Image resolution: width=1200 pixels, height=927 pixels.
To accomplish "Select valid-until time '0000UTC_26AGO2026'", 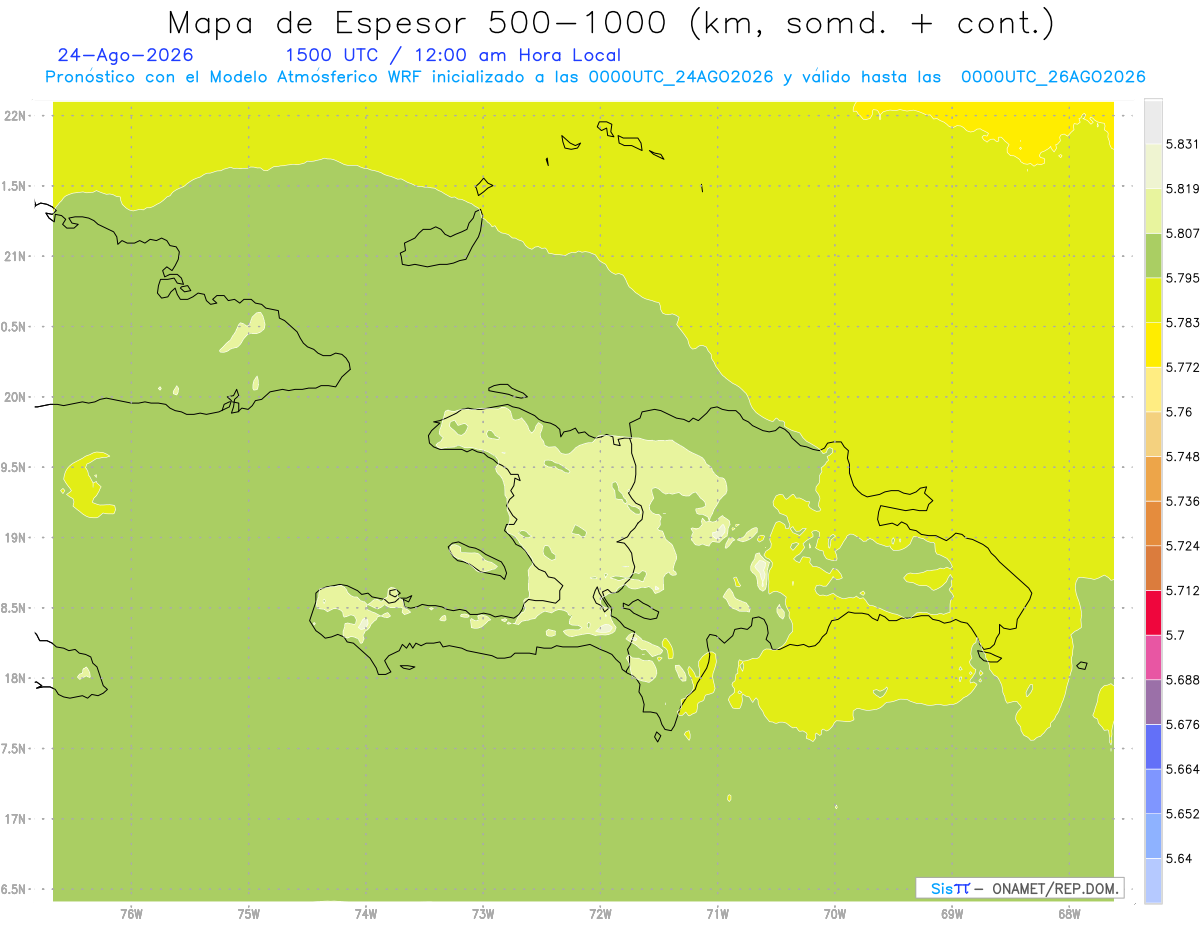I will [1053, 77].
